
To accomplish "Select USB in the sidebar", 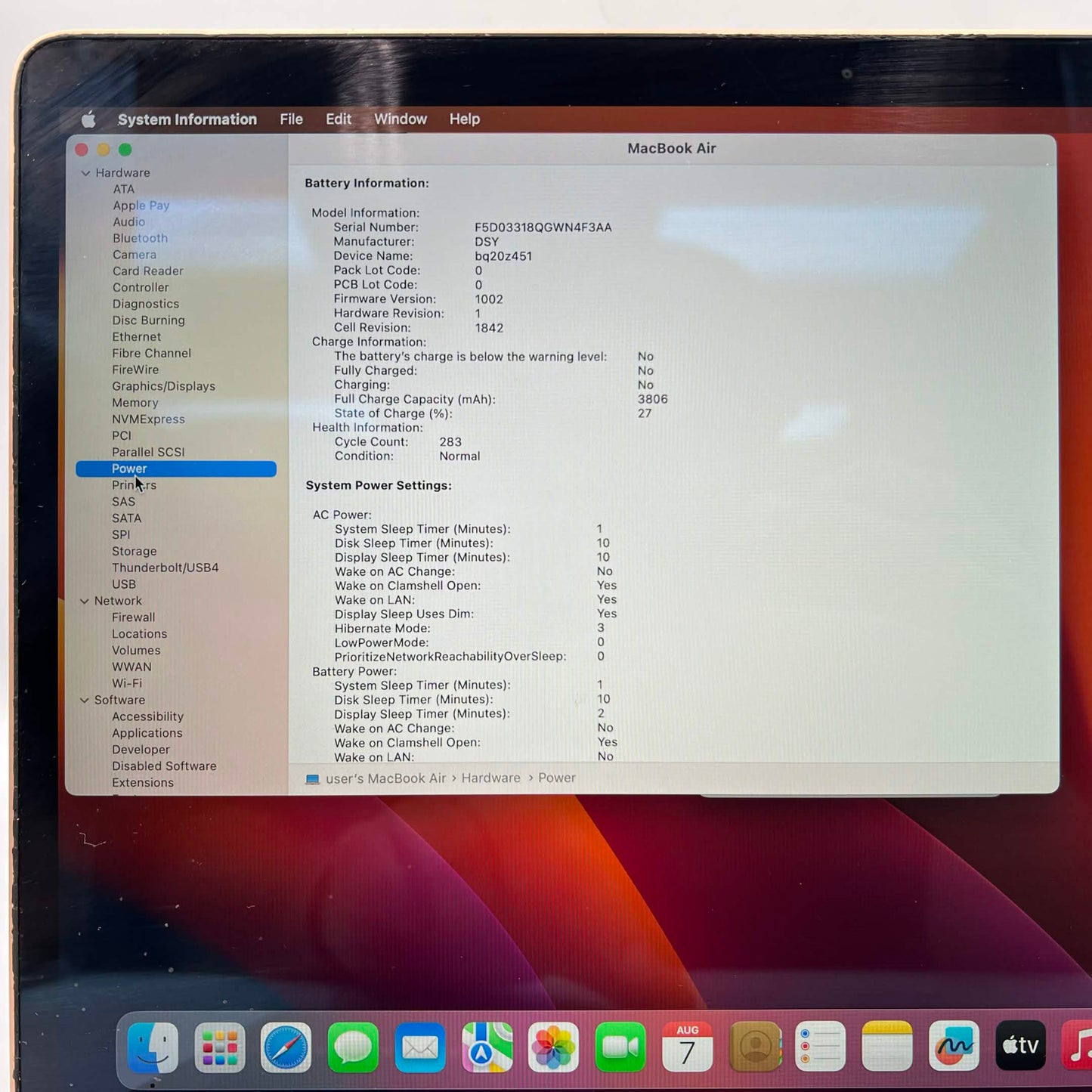I will [x=124, y=585].
